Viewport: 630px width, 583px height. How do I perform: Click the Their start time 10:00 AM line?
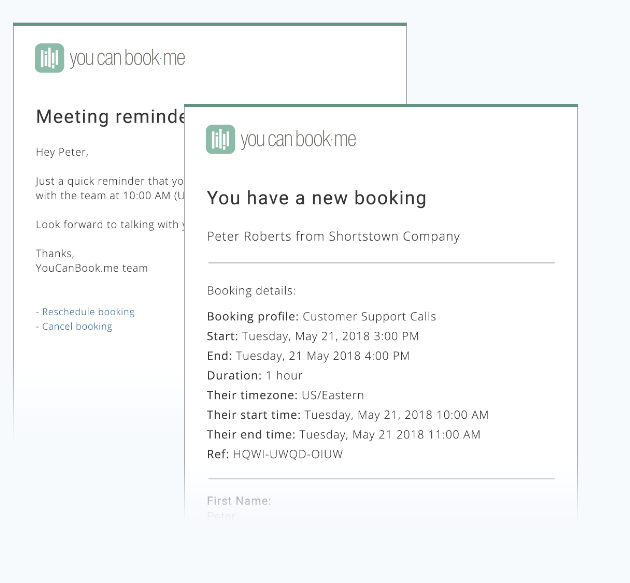tap(347, 415)
